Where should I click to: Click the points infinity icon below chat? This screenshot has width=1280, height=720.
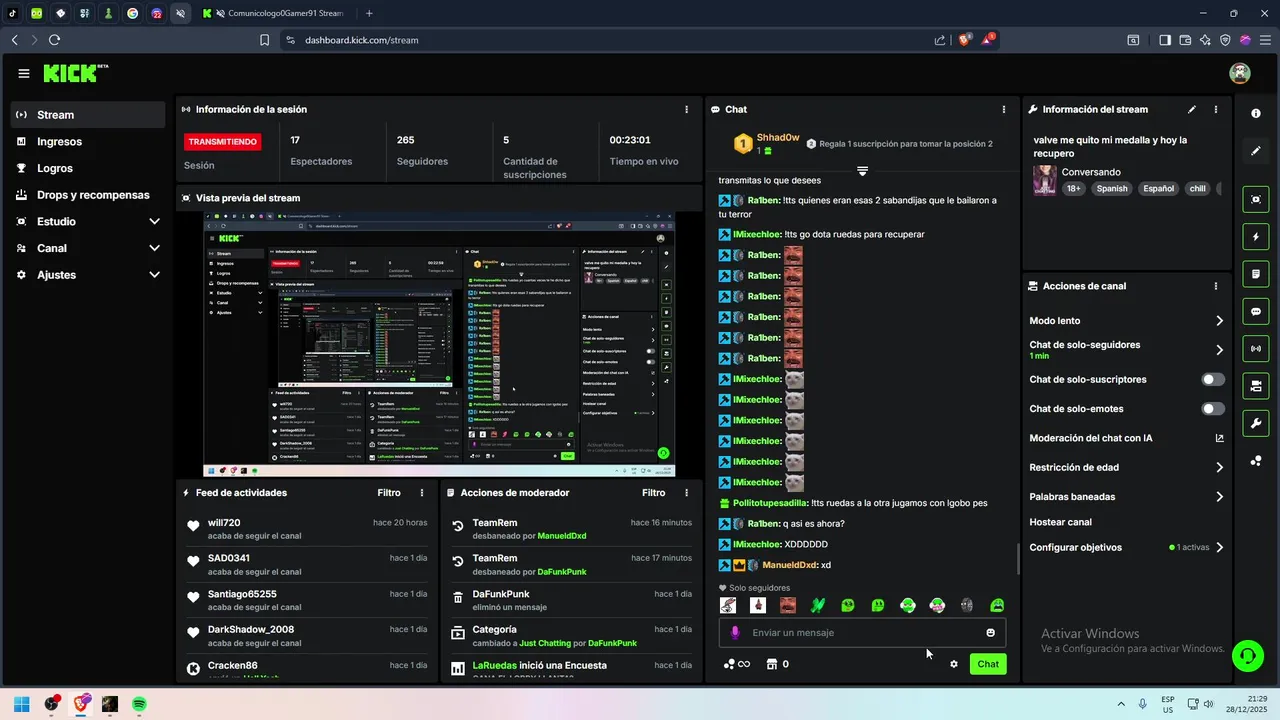pos(736,664)
